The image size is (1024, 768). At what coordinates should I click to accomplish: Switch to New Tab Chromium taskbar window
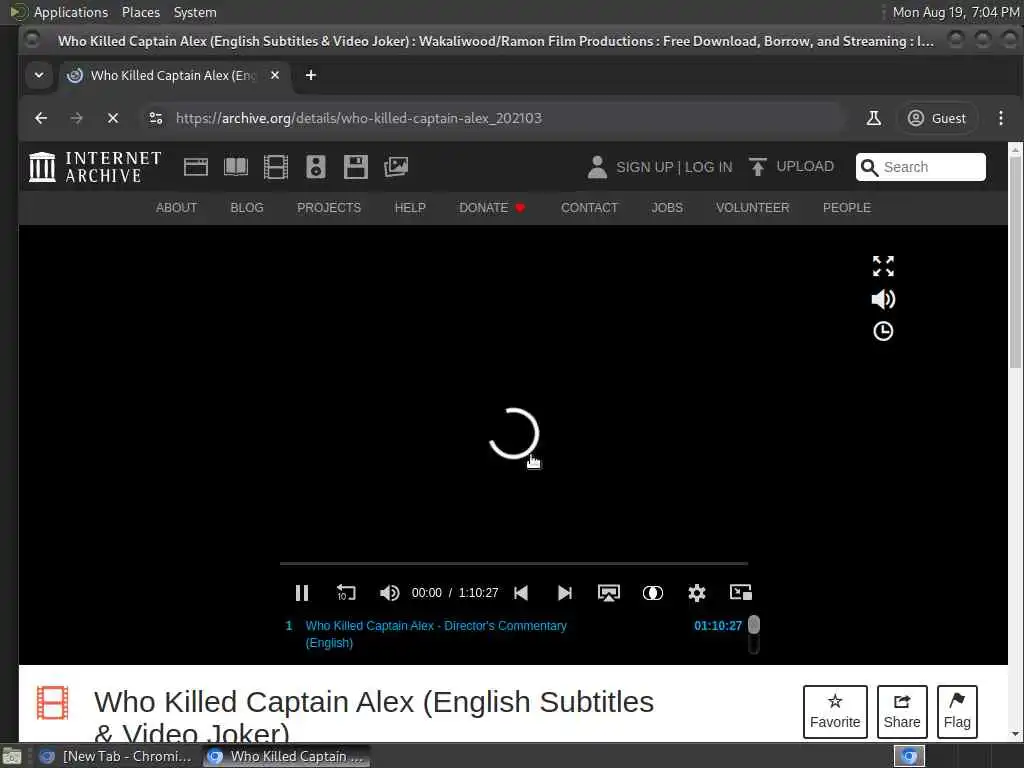[116, 756]
